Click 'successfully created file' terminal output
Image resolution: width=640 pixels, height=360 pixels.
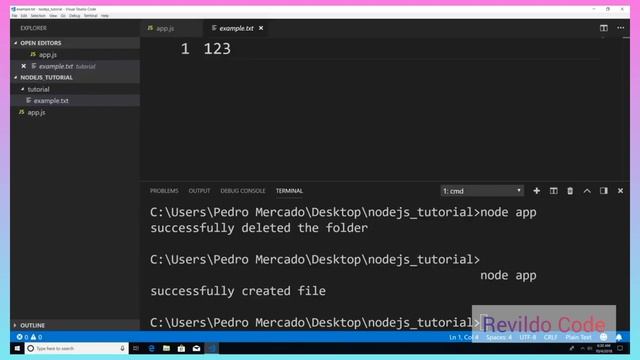(x=238, y=291)
